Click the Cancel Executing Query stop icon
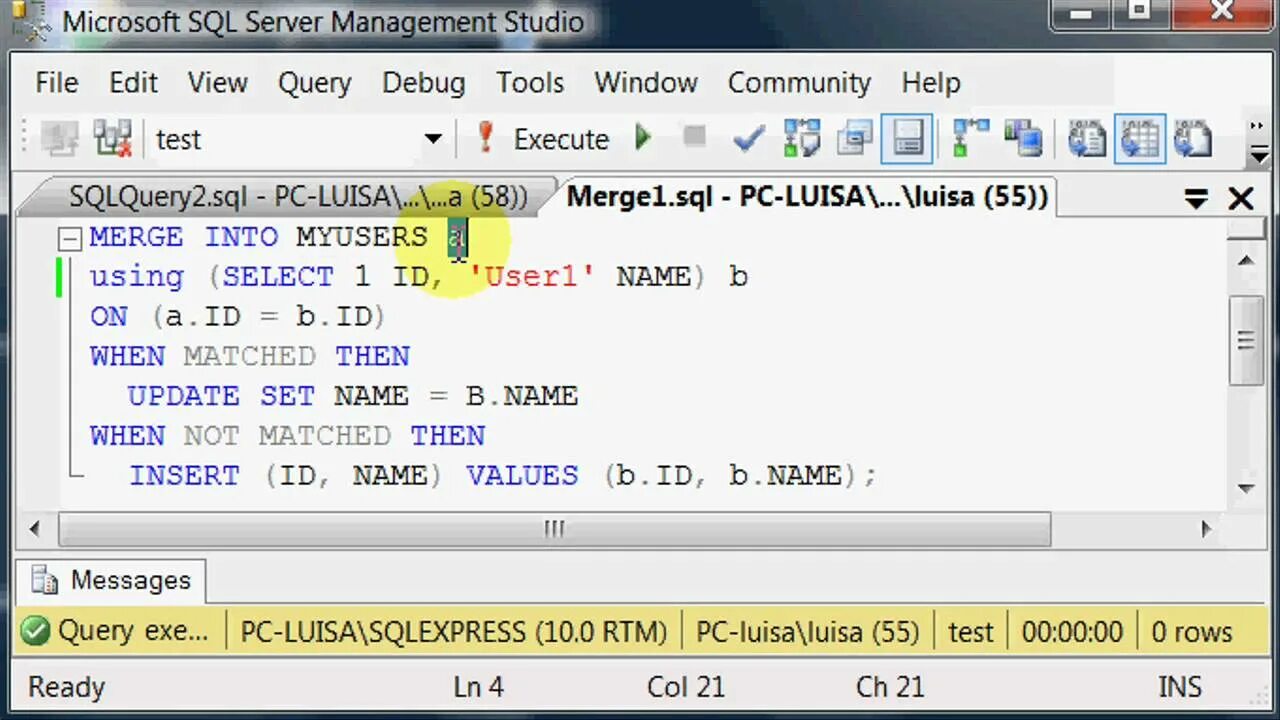Screen dimensions: 1280x720 (x=694, y=138)
